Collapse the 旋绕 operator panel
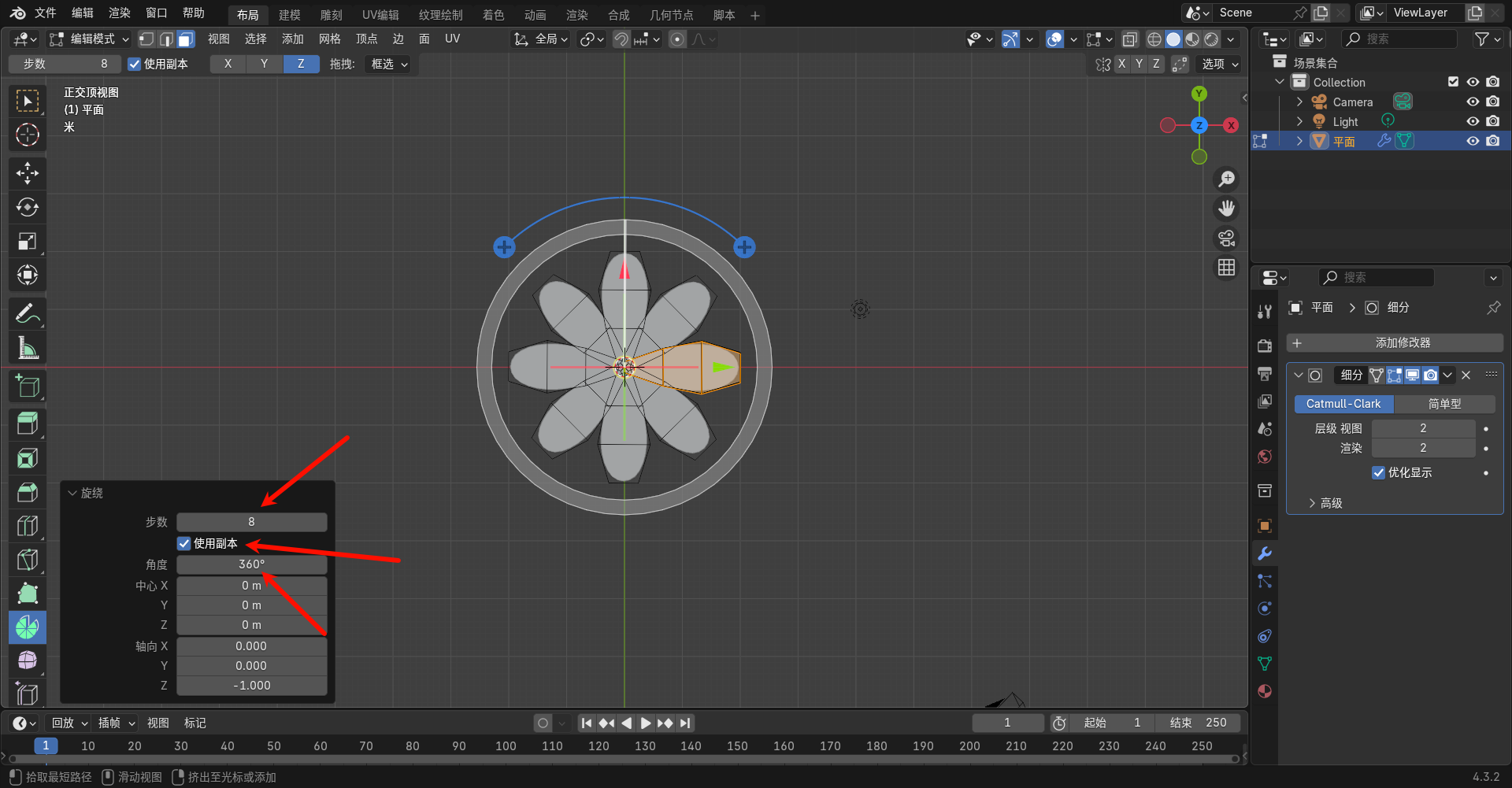 click(73, 493)
